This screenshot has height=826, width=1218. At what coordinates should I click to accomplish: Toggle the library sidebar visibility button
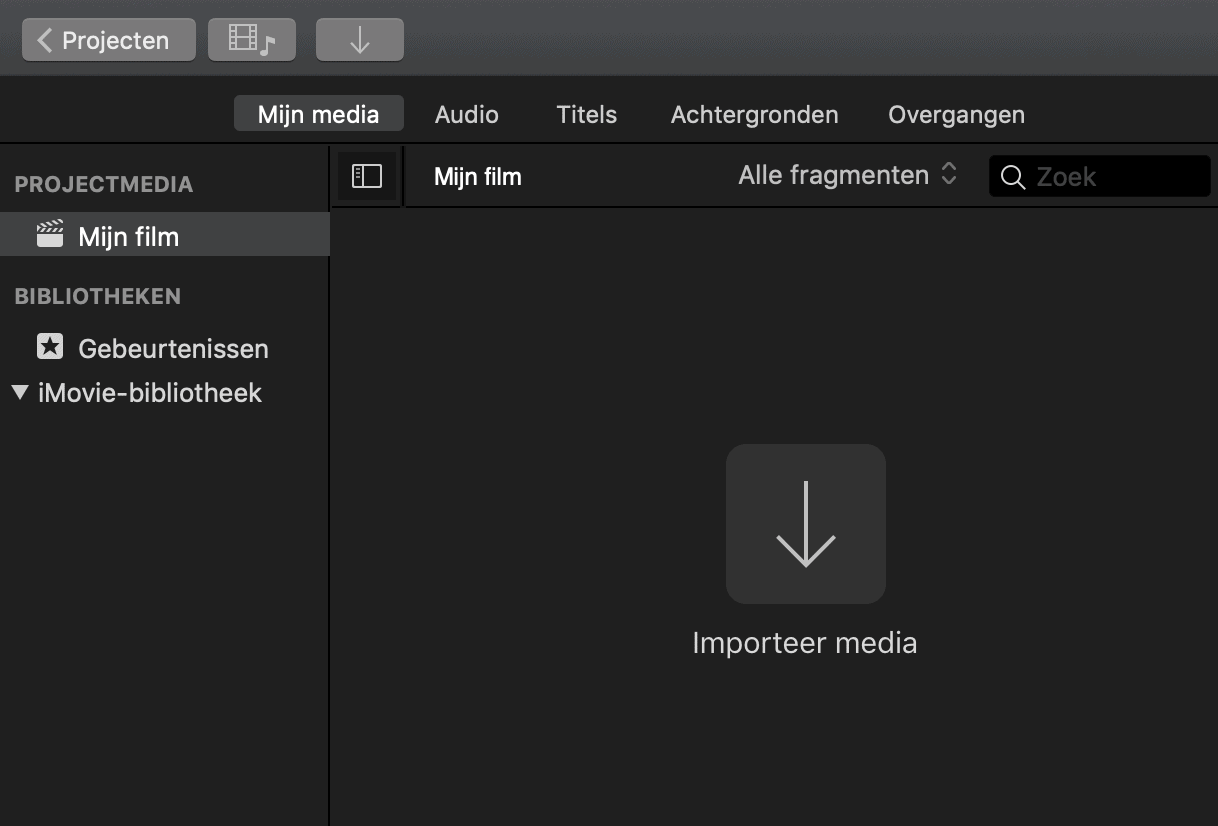coord(367,177)
